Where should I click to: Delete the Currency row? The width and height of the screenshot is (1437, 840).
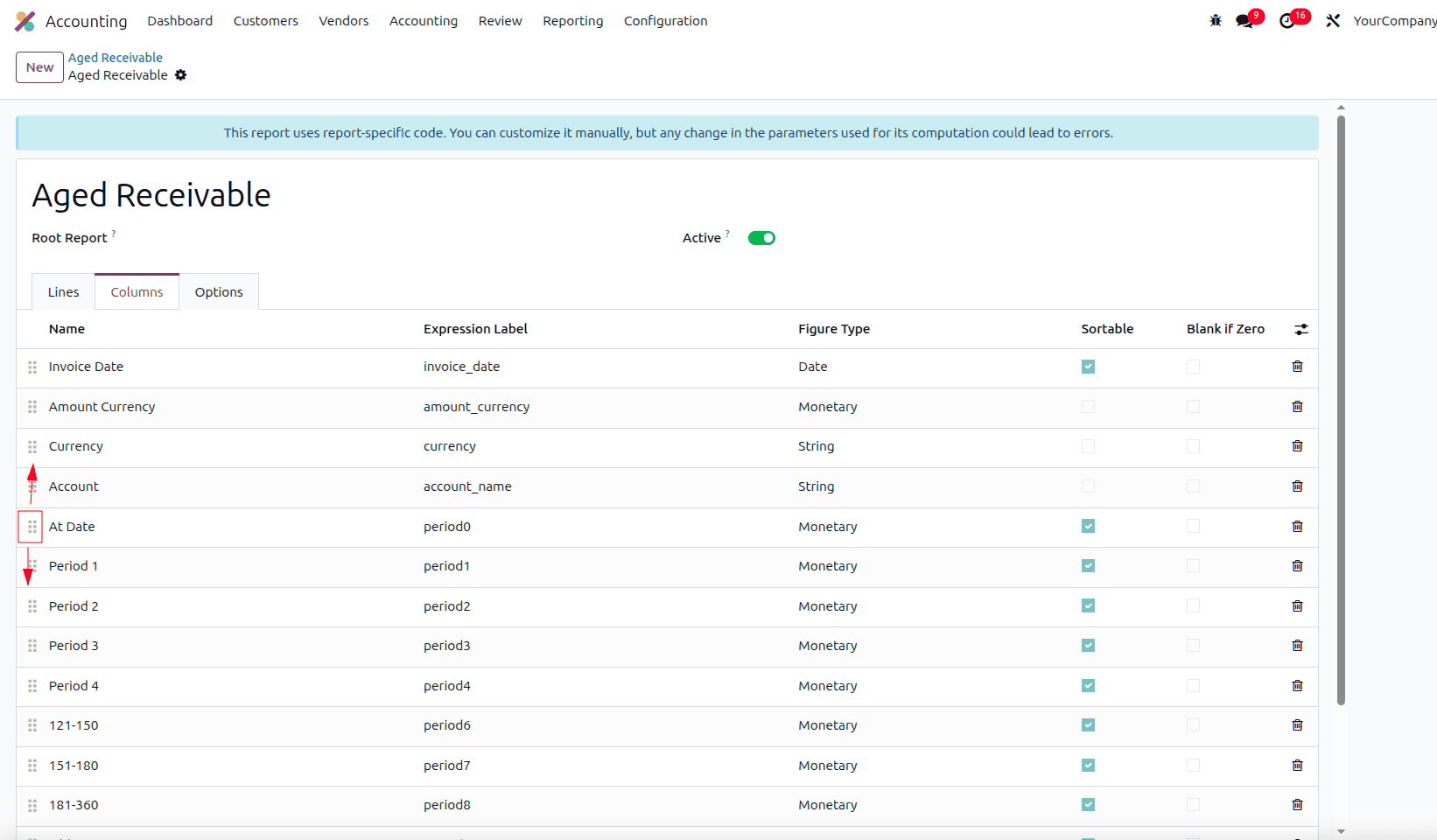click(x=1297, y=446)
